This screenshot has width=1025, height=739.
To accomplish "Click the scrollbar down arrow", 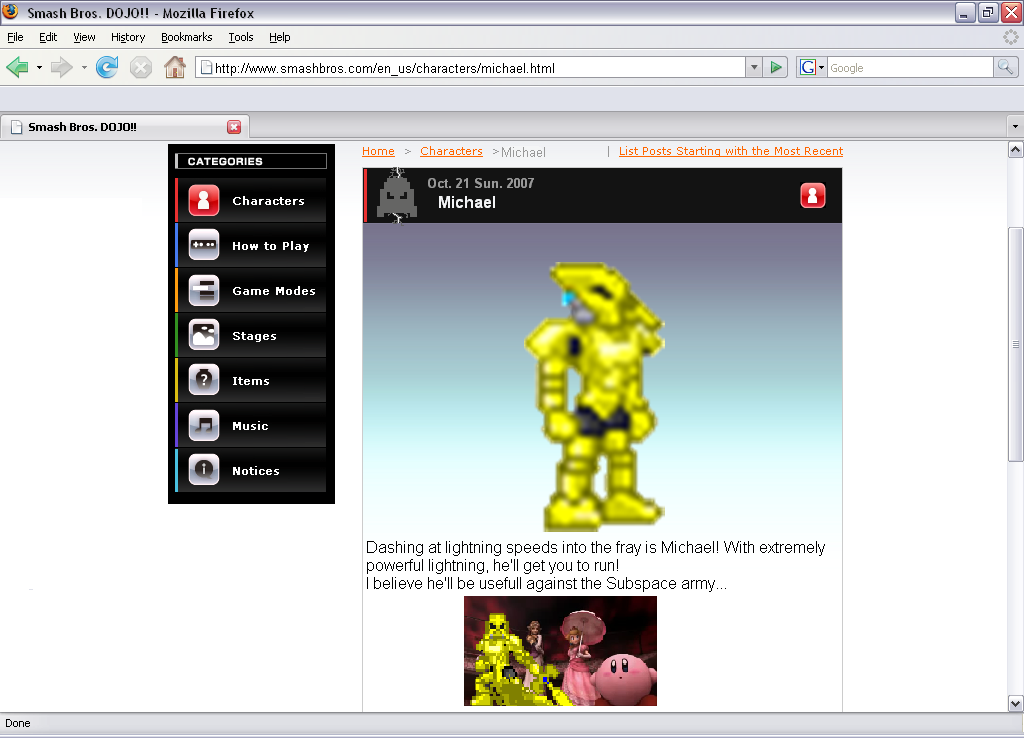I will 1015,704.
